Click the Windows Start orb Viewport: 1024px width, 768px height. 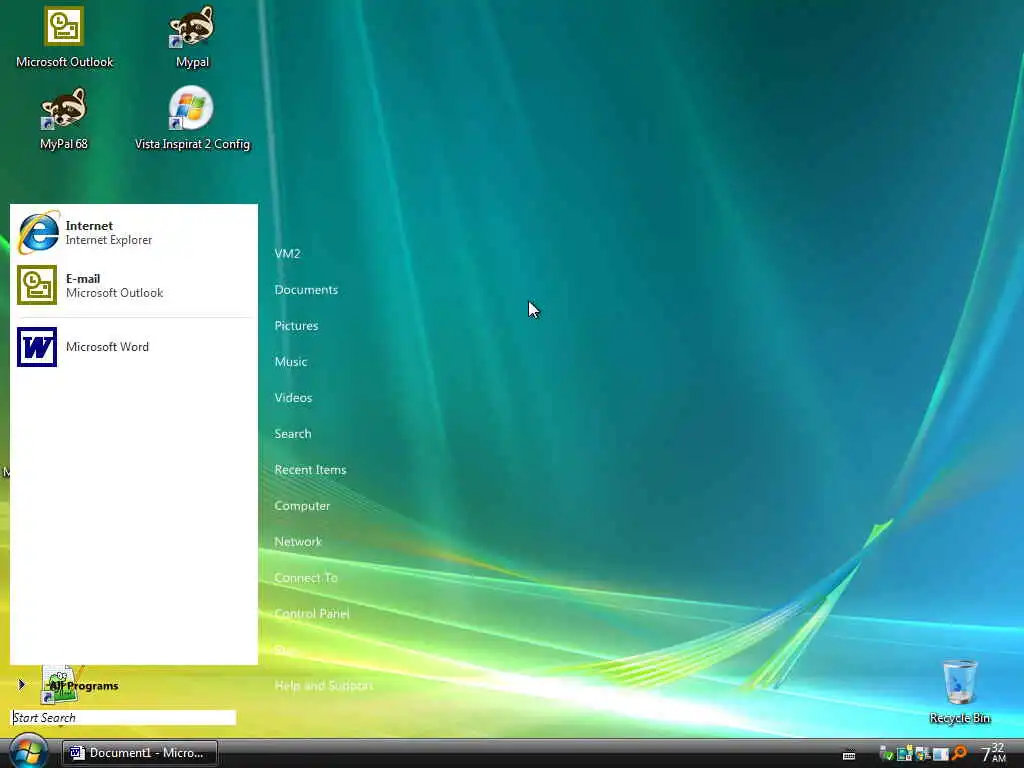click(x=28, y=751)
